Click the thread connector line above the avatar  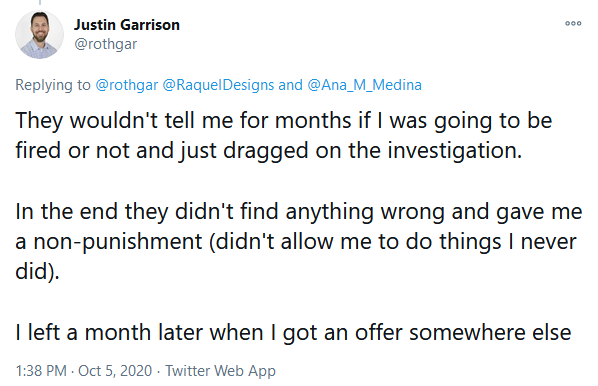click(40, 2)
